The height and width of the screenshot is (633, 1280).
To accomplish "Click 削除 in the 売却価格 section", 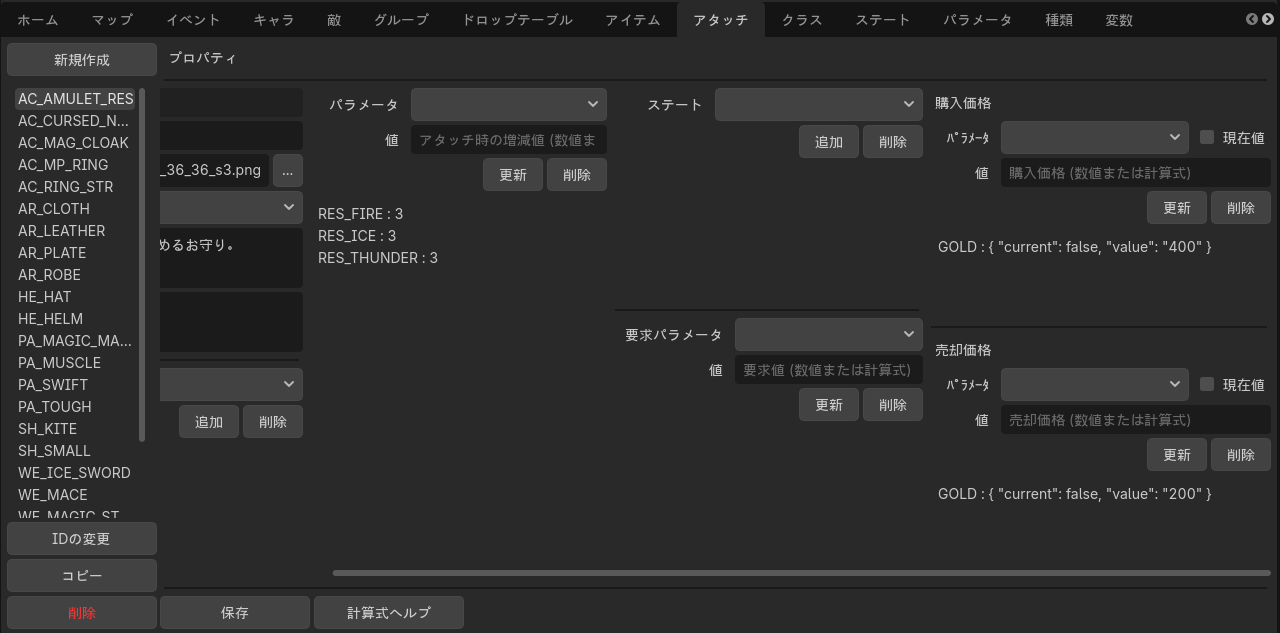I will coord(1241,455).
